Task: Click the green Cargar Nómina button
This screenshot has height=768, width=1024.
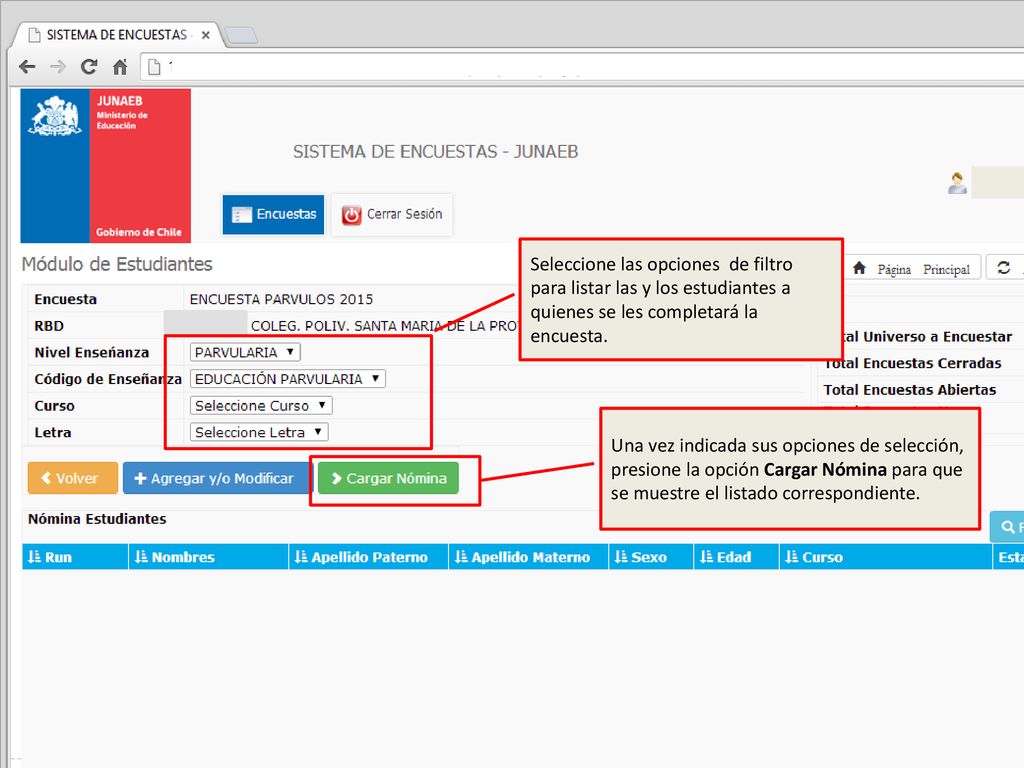Action: [x=389, y=478]
